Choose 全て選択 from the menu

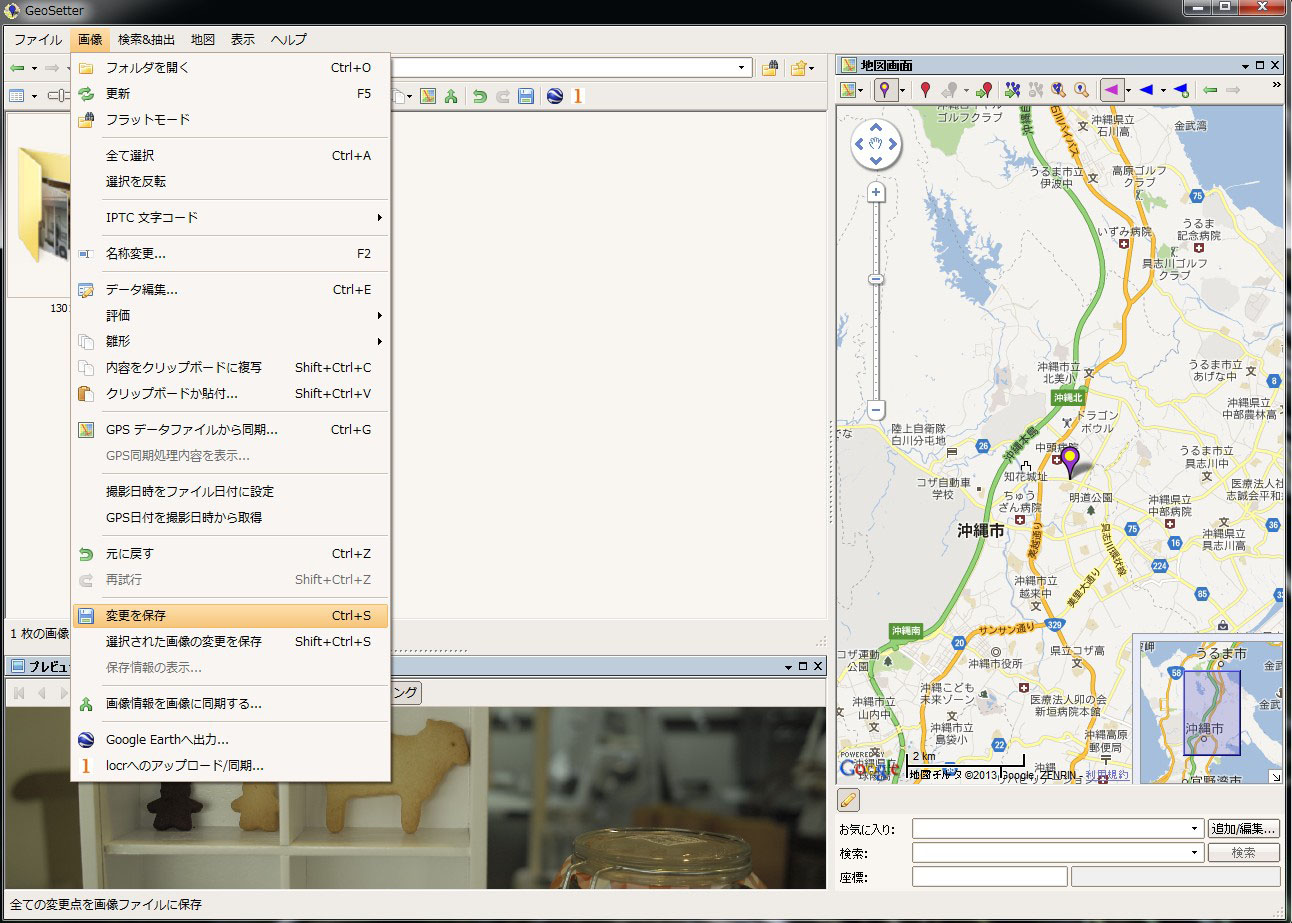click(x=230, y=156)
